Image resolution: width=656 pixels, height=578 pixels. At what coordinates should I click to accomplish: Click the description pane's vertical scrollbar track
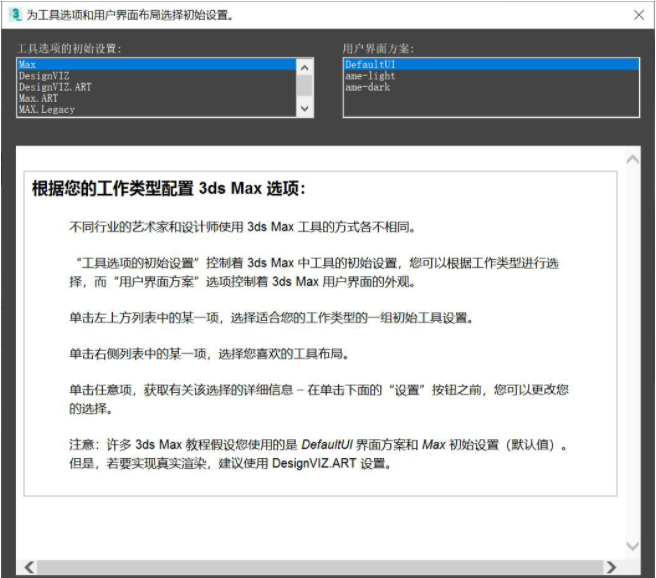tap(631, 350)
